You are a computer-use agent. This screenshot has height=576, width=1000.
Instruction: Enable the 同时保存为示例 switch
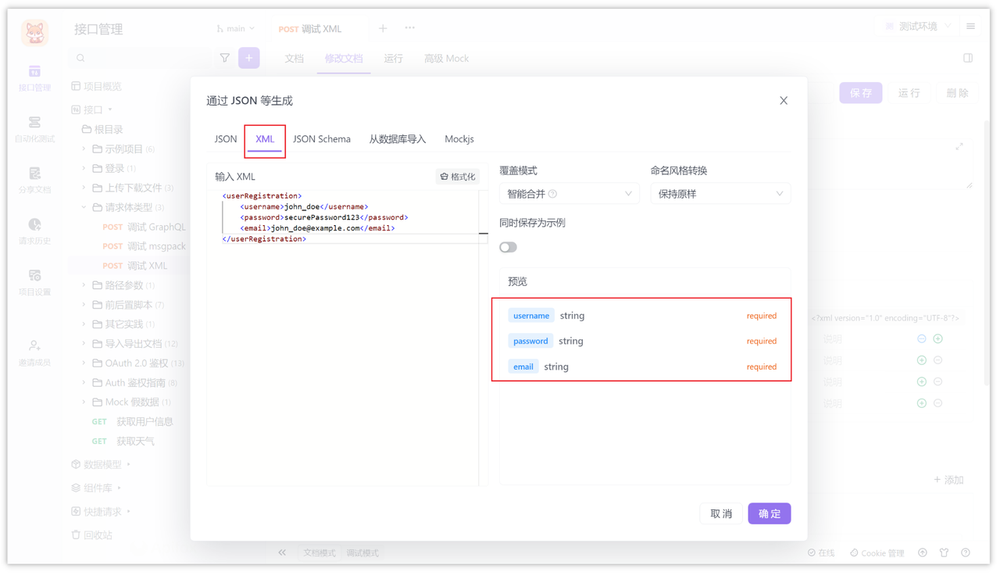click(508, 246)
